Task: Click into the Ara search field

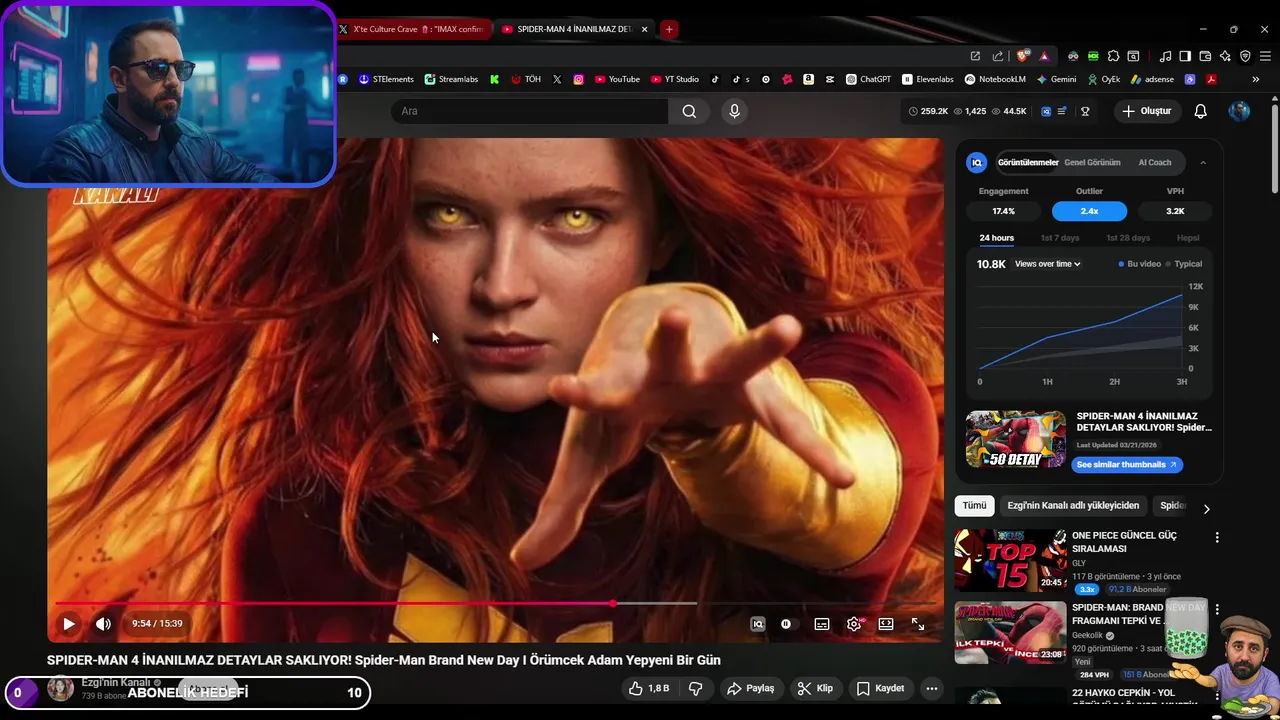Action: tap(530, 111)
